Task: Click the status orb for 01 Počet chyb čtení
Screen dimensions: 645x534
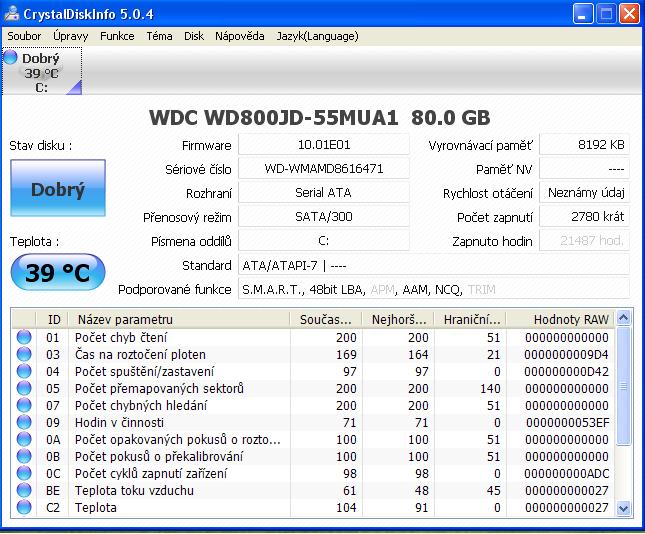Action: click(x=24, y=337)
